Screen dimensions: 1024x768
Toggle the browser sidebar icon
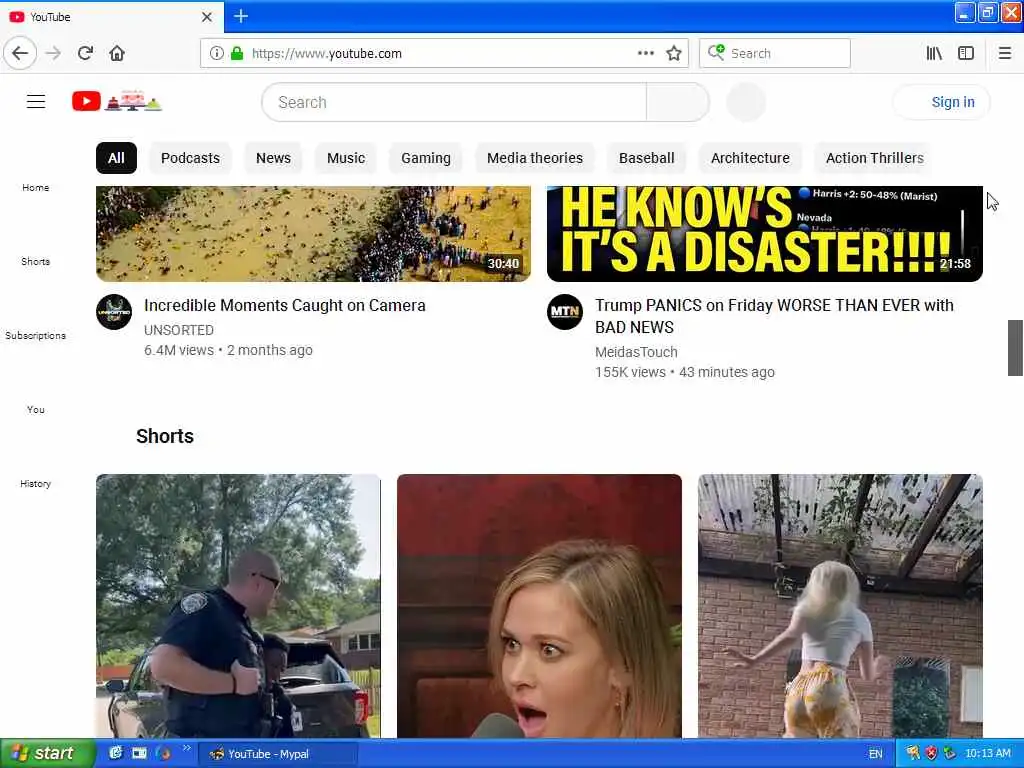966,53
